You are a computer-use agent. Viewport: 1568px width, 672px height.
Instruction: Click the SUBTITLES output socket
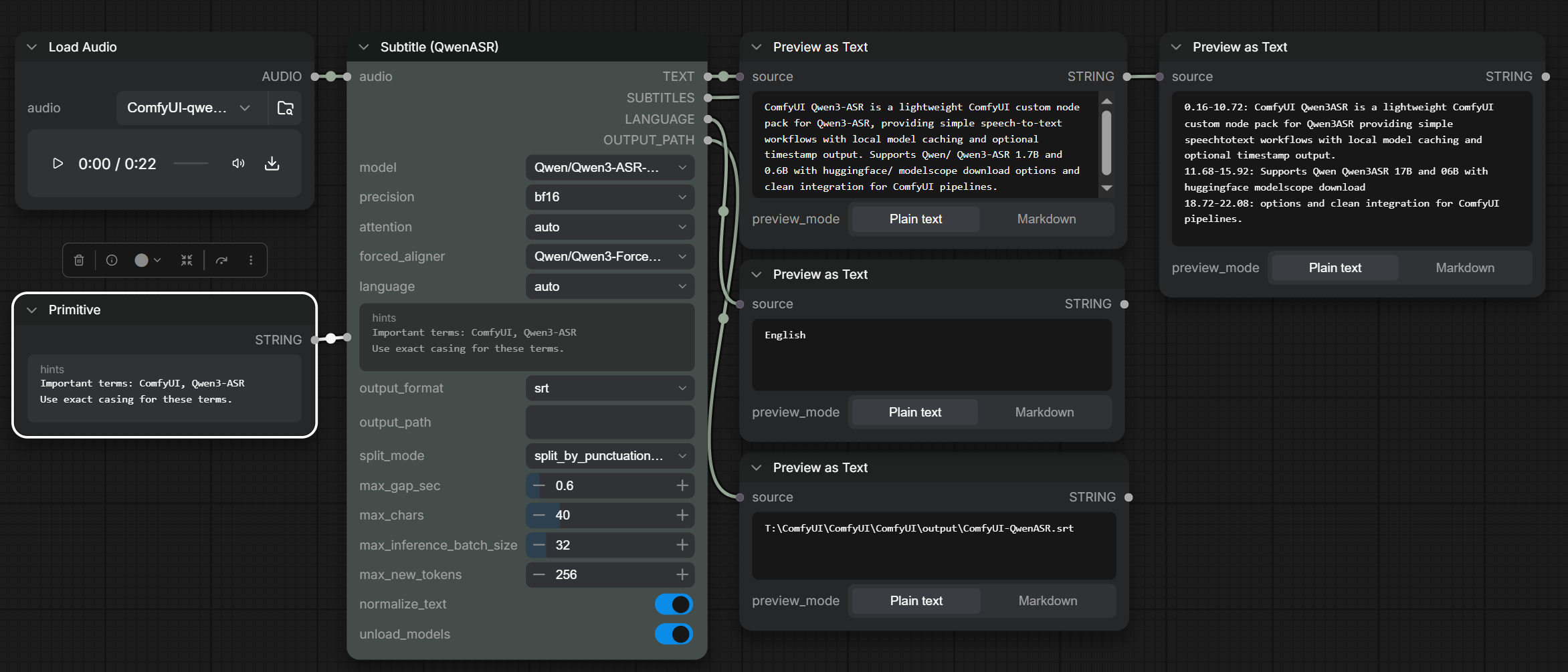(x=708, y=98)
